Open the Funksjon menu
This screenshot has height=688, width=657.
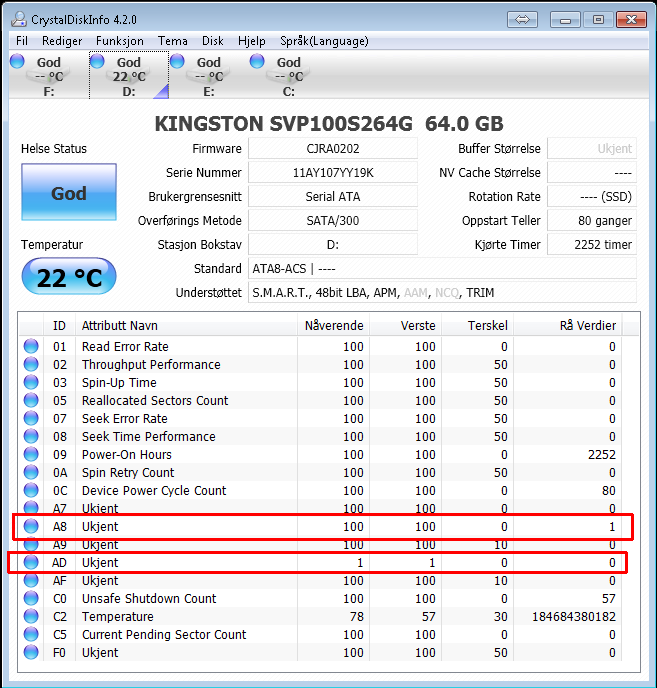120,41
